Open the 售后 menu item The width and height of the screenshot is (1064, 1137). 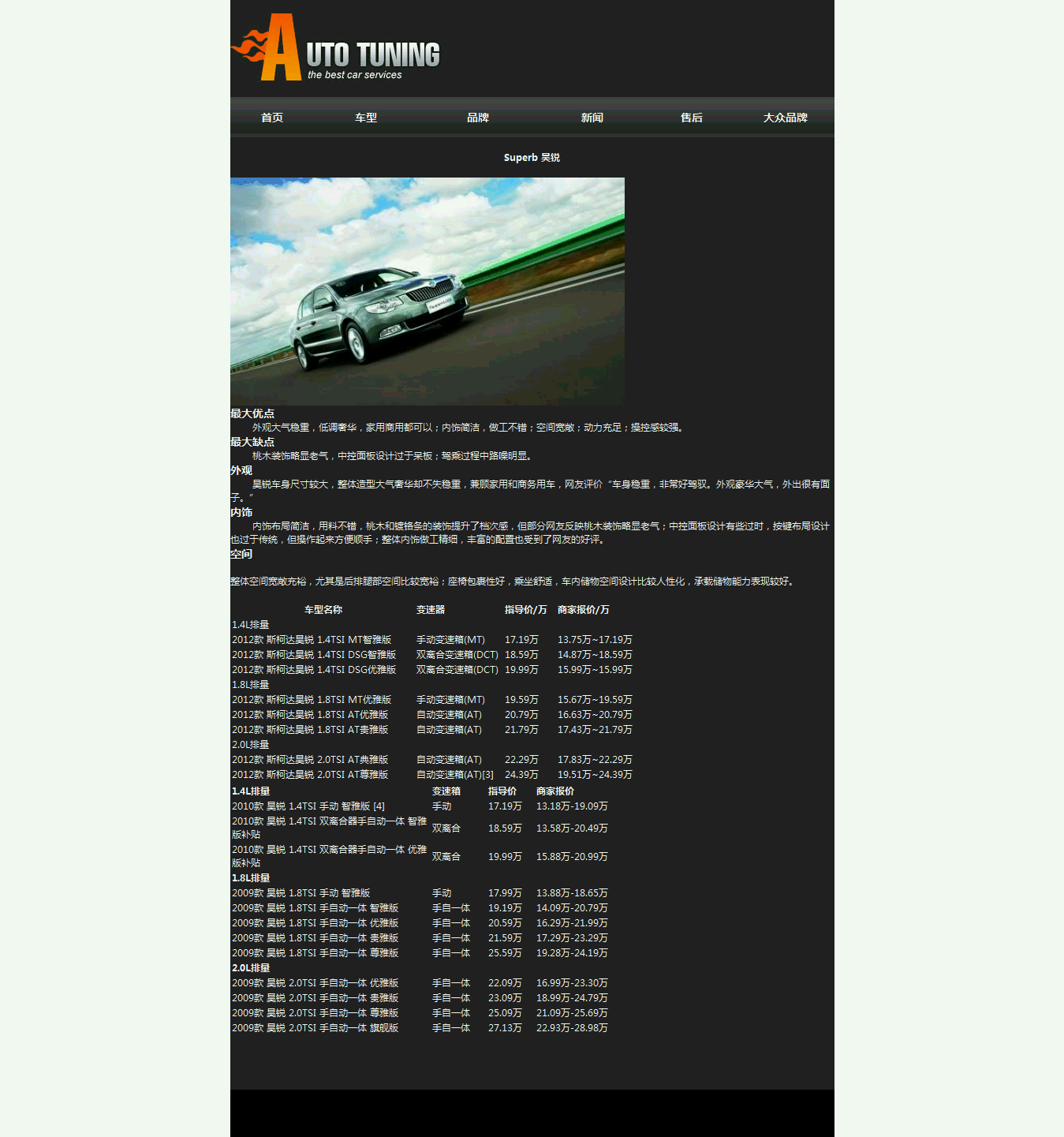(692, 118)
